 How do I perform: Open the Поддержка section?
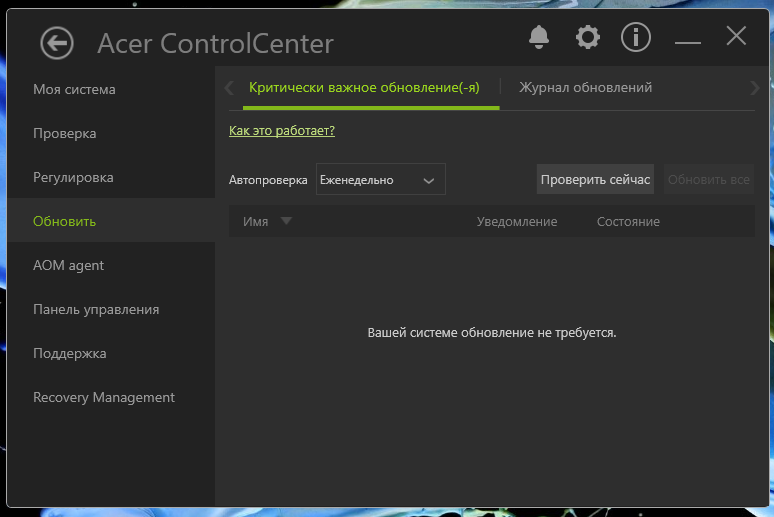pos(111,353)
